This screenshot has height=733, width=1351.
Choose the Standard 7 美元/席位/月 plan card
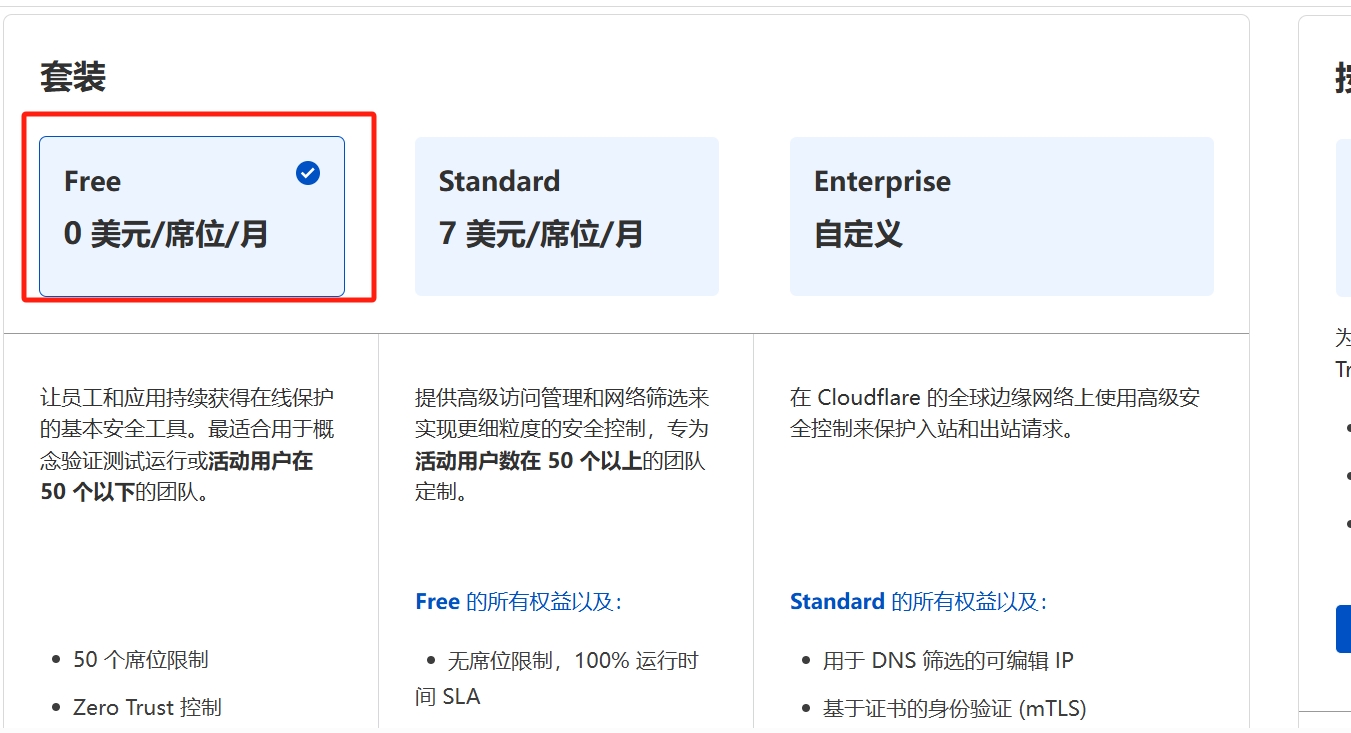pos(567,216)
